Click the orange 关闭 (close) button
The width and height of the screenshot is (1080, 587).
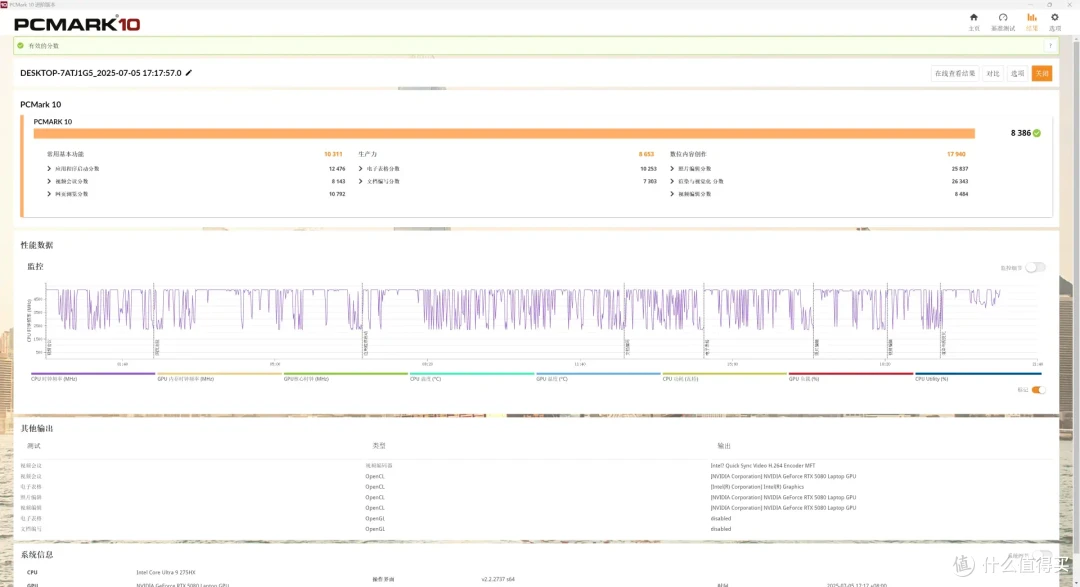click(1041, 73)
